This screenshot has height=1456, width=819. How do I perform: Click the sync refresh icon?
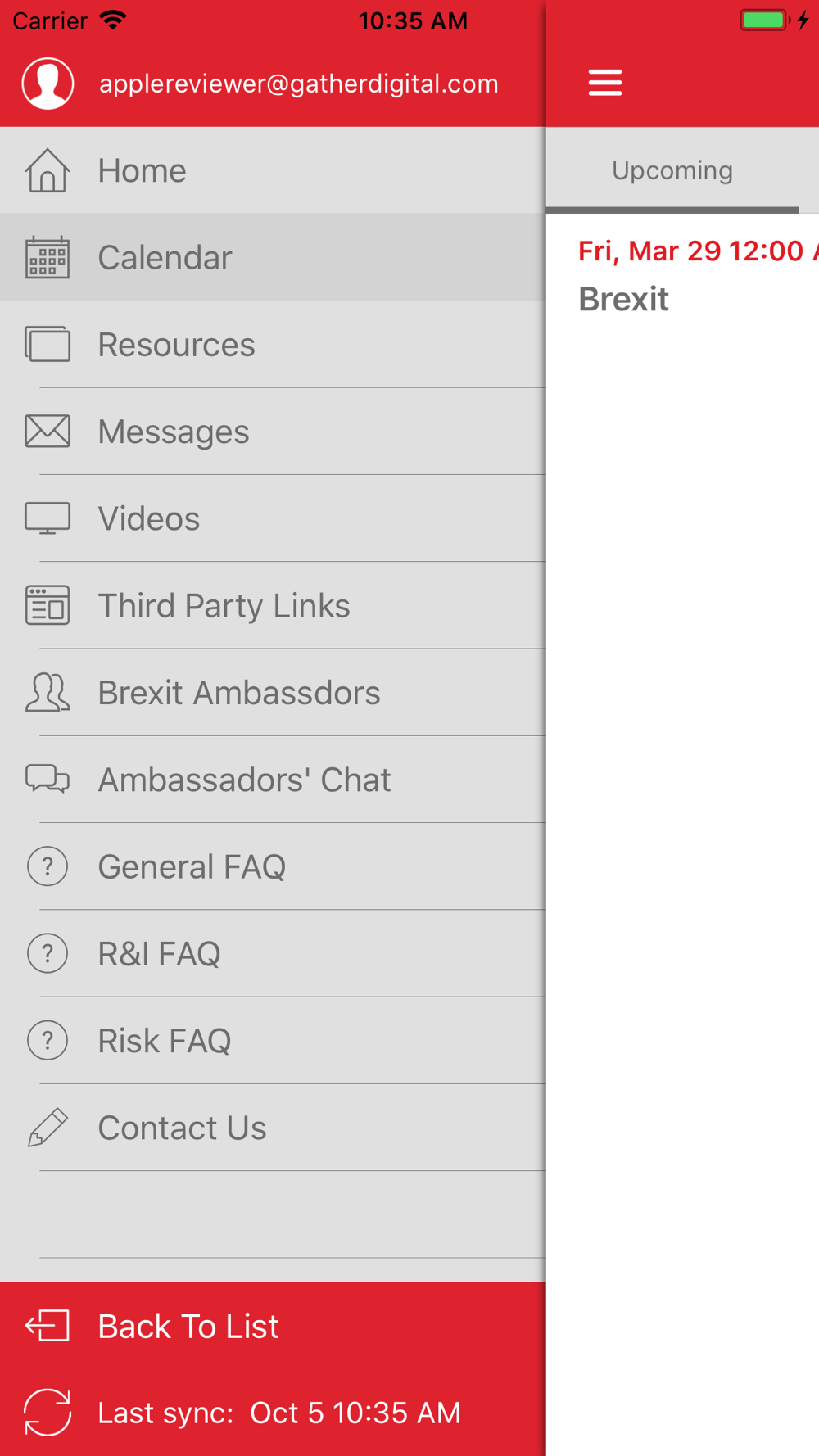pos(48,1413)
